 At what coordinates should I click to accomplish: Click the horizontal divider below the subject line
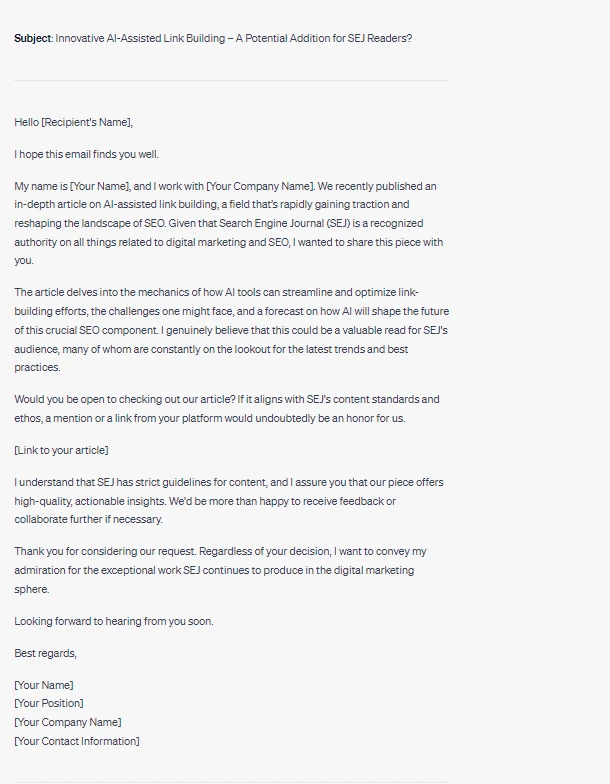click(231, 81)
